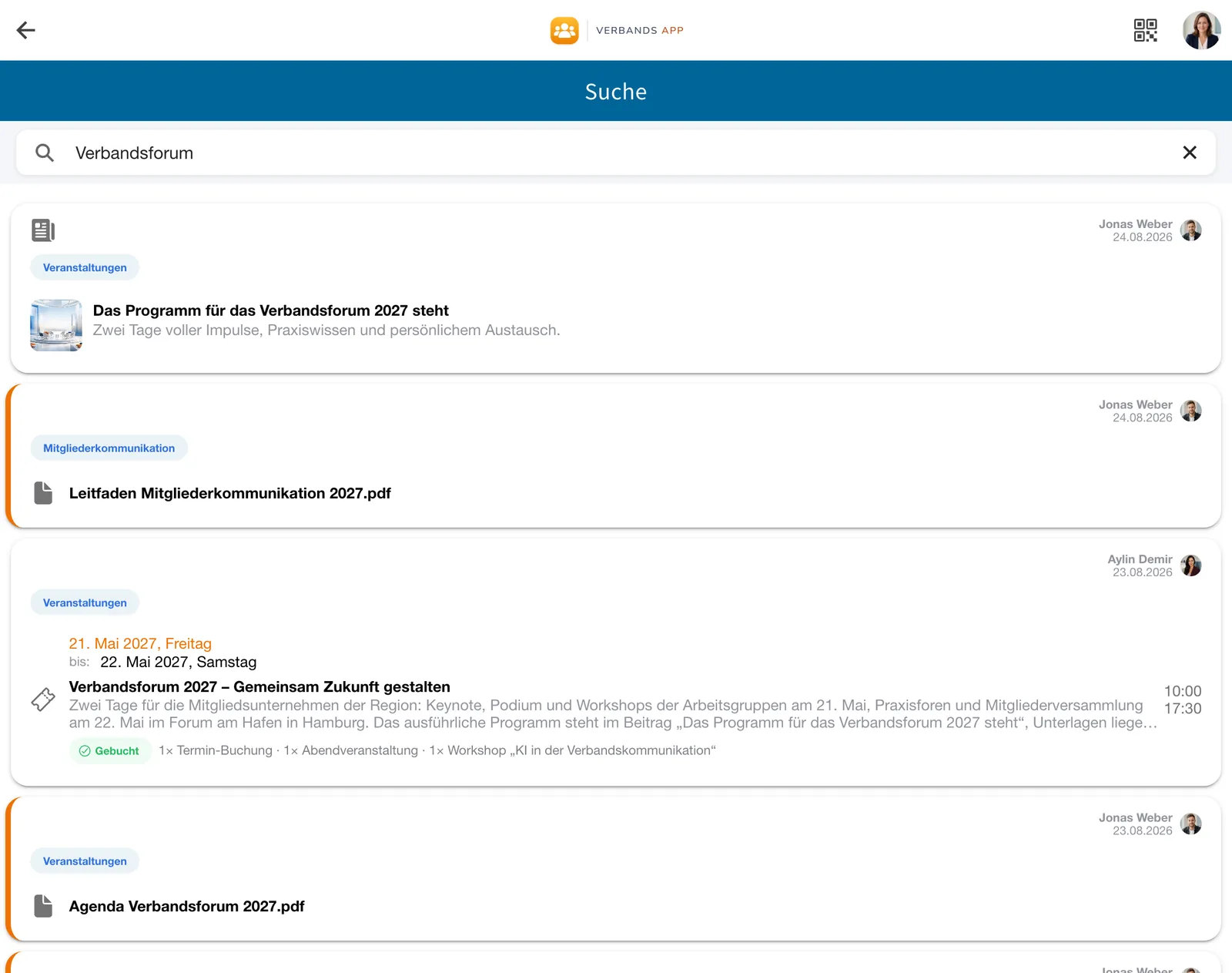Select the Mitgliederkommunikation tag
The image size is (1232, 973).
pos(109,448)
